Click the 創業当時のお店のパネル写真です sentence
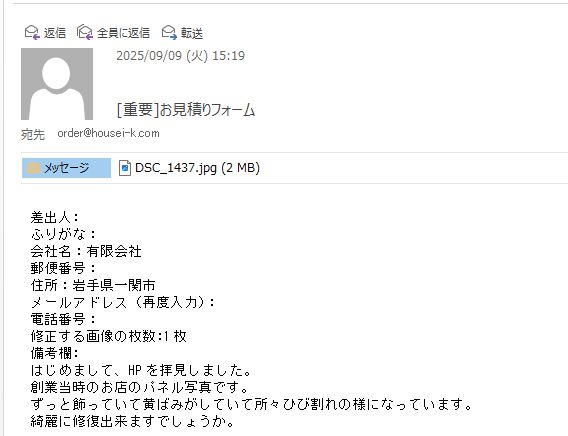 140,387
